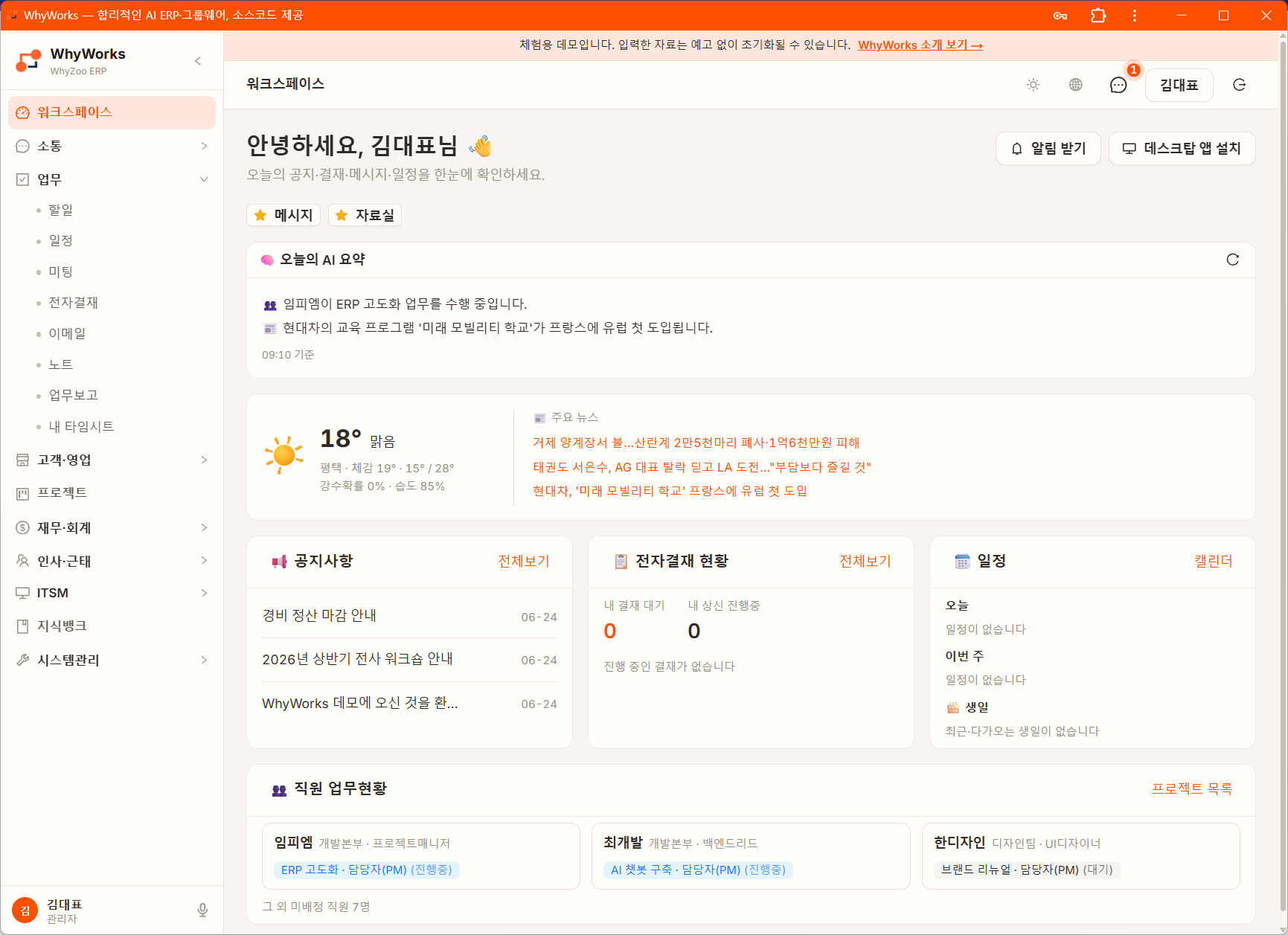The height and width of the screenshot is (935, 1288).
Task: Open the 자료실 favorite shortcut
Action: pyautogui.click(x=365, y=215)
